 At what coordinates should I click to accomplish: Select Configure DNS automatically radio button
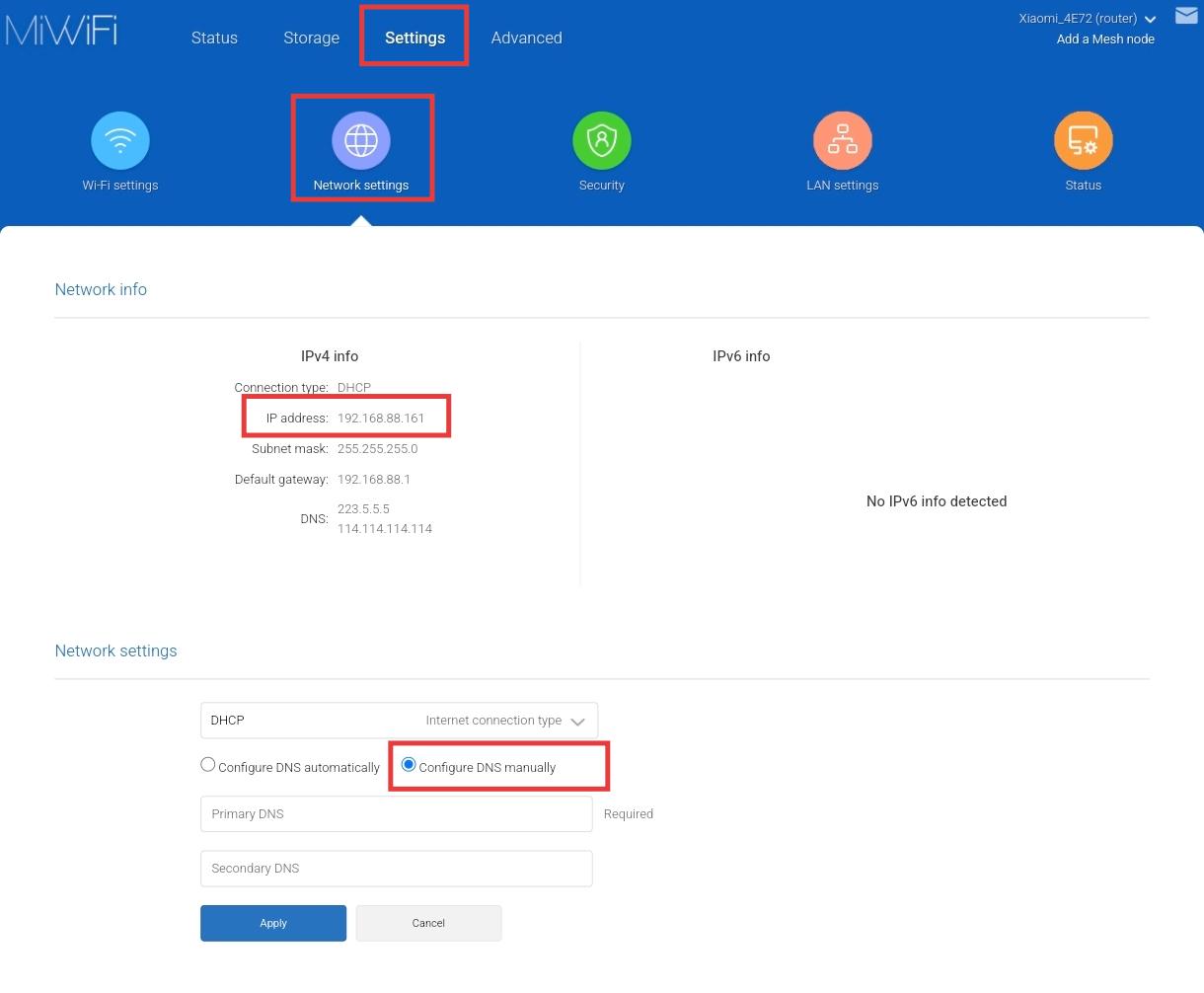click(208, 765)
